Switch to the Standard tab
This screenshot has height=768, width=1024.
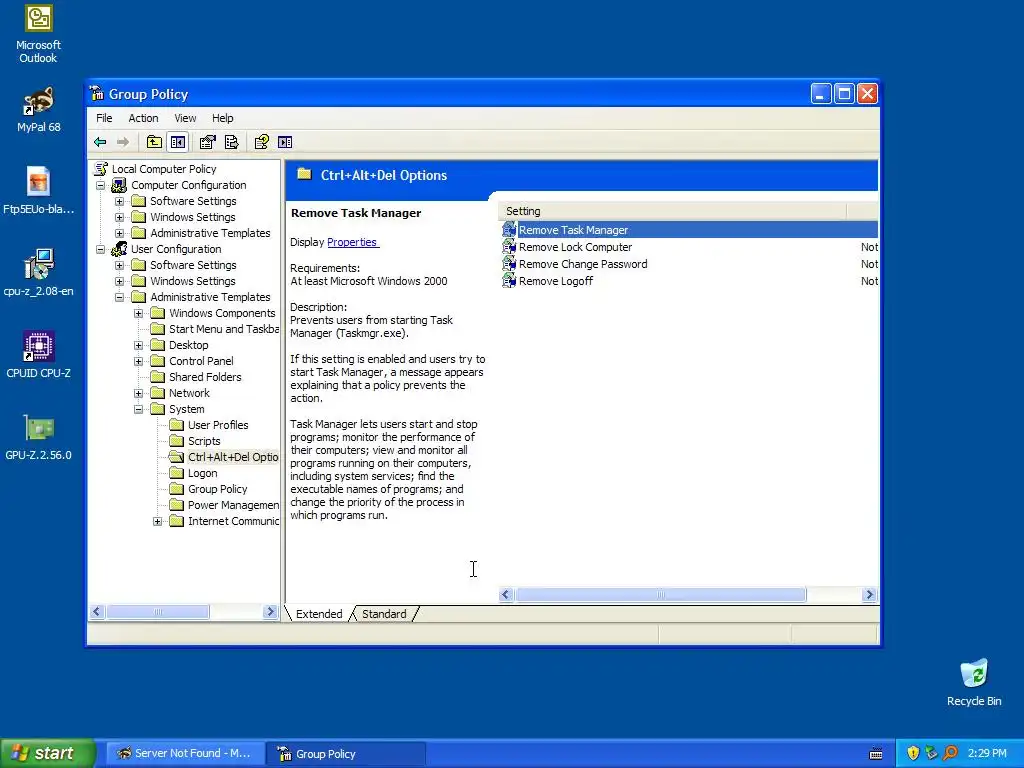[384, 614]
